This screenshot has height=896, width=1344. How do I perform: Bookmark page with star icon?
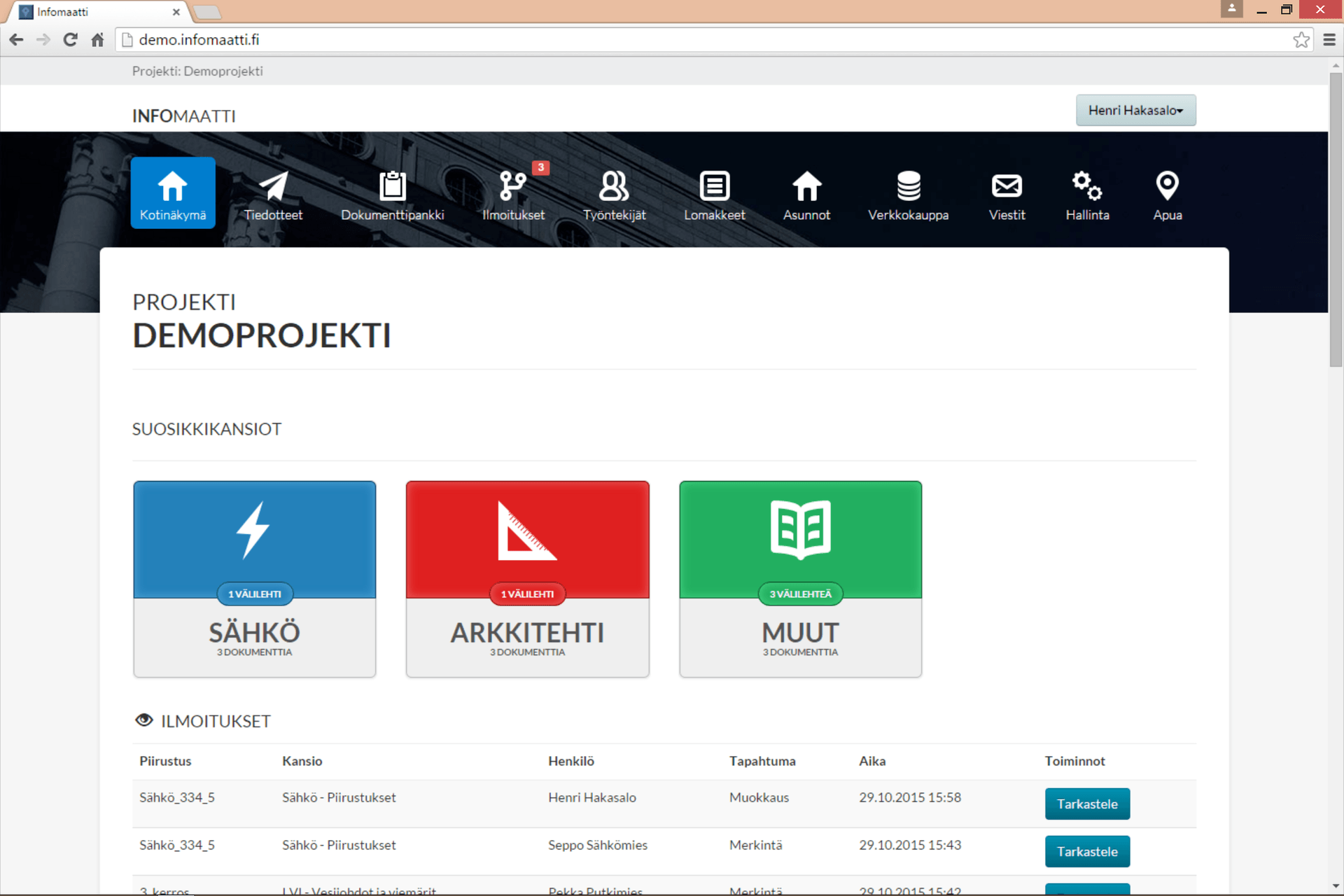tap(1301, 40)
